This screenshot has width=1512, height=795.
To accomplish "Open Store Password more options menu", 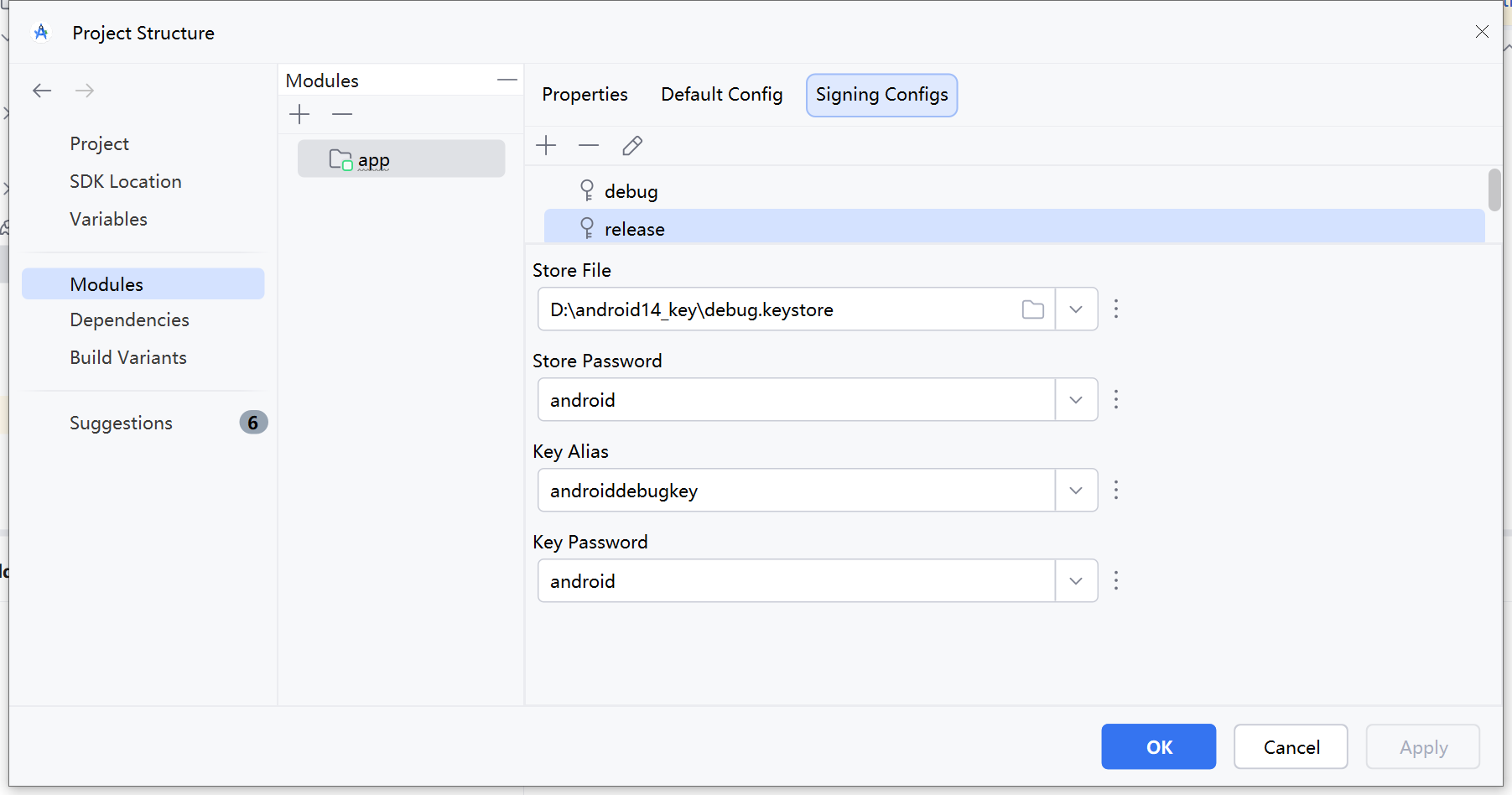I will [1116, 399].
